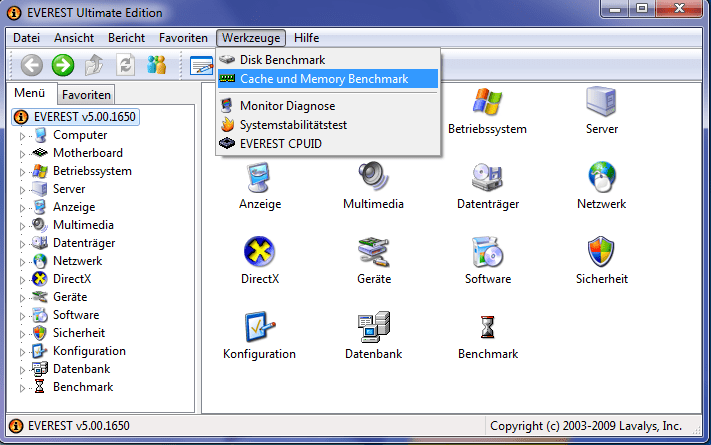Viewport: 711px width, 445px height.
Task: Select Systemstabilitätstest menu entry
Action: pos(328,125)
